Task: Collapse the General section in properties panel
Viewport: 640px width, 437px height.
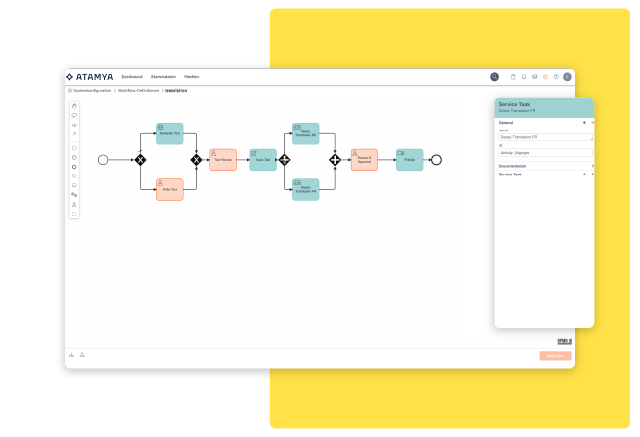Action: point(593,122)
